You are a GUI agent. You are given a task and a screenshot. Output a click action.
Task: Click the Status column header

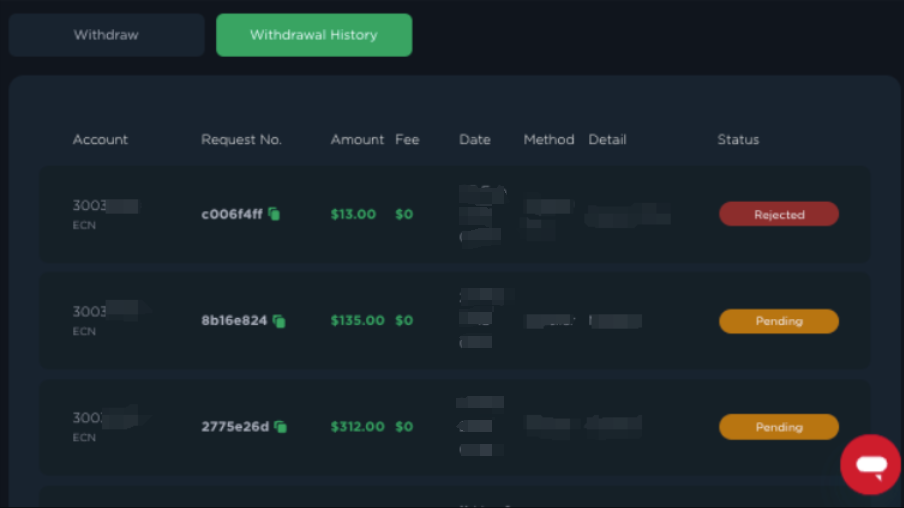738,140
